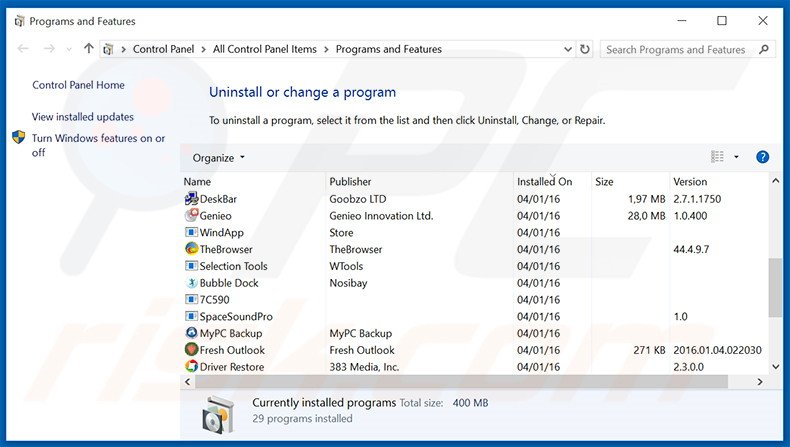Screen dimensions: 790x447
Task: Click the Fresh Outlook program icon
Action: (191, 350)
